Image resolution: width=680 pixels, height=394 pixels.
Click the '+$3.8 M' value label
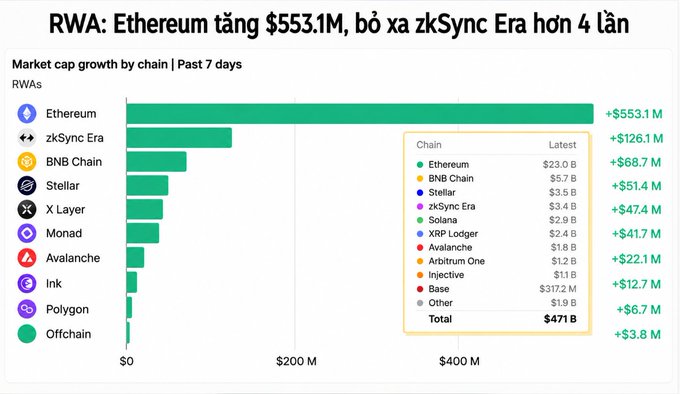click(638, 335)
